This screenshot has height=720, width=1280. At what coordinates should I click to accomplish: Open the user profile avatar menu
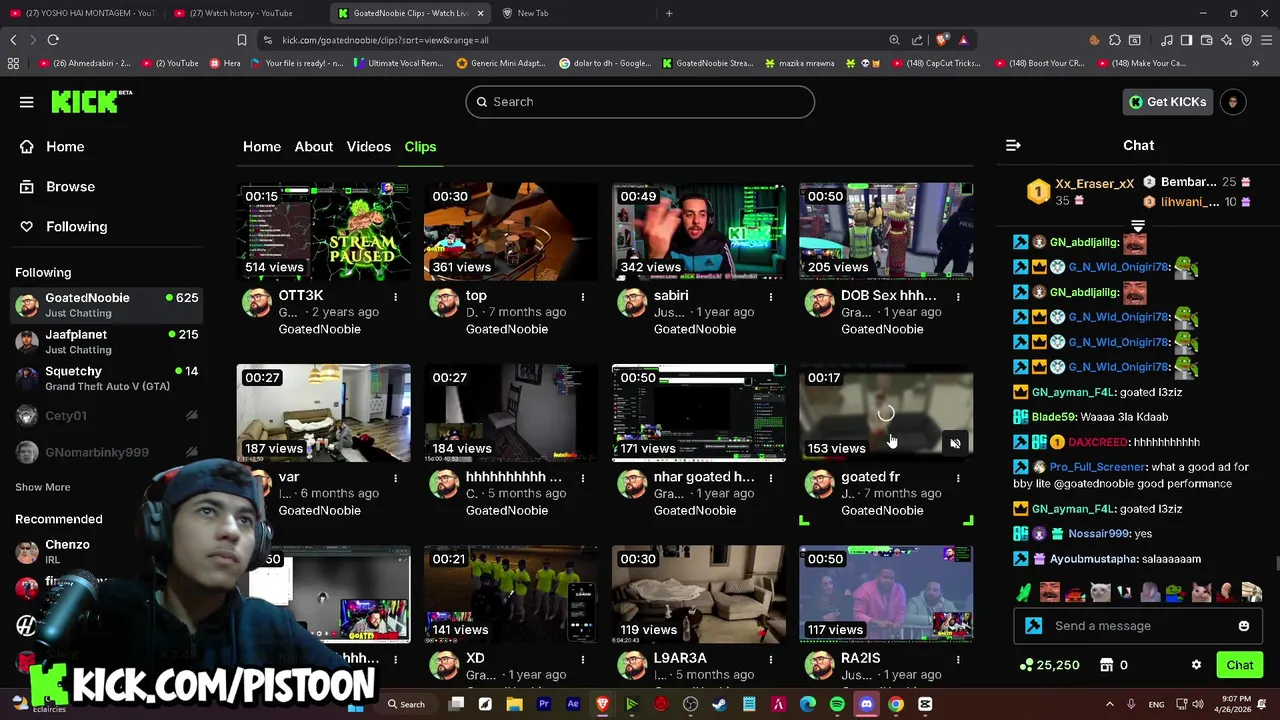[1233, 102]
